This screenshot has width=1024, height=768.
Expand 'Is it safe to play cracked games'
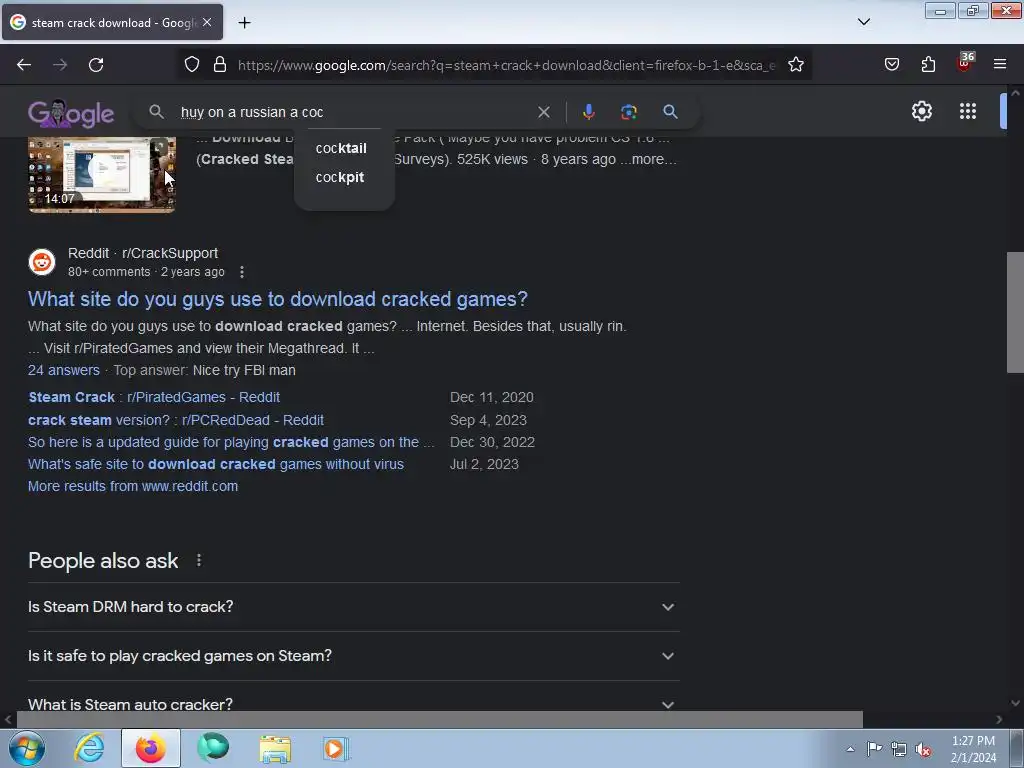pos(353,656)
